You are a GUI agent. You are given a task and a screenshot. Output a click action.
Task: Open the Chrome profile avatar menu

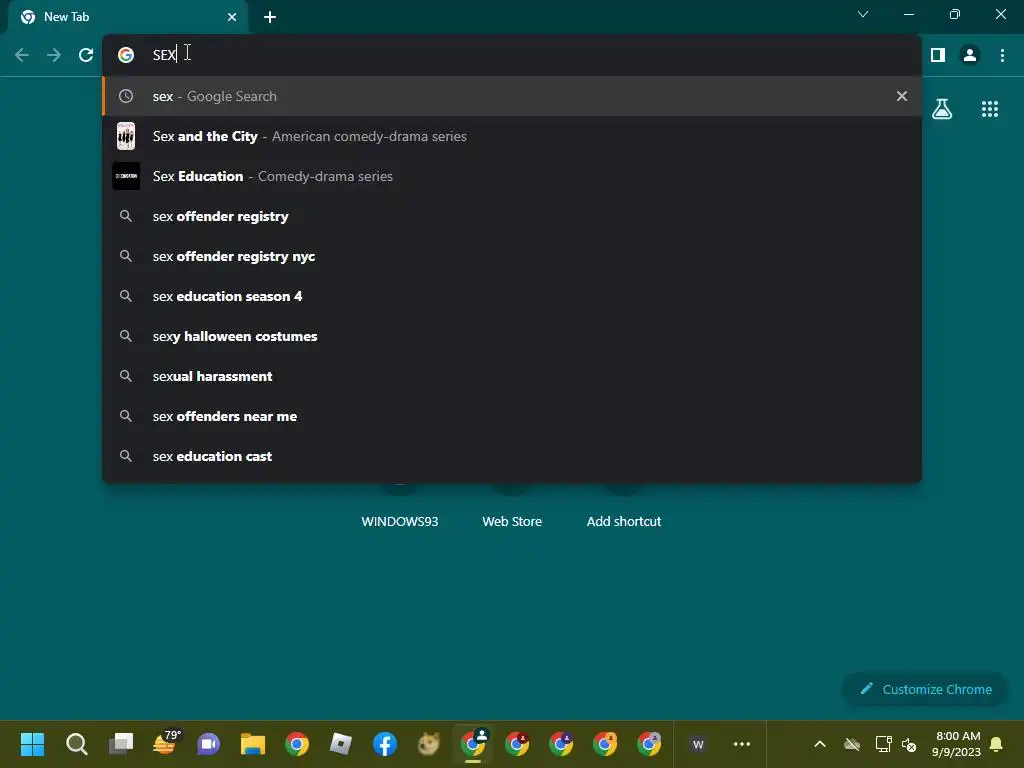[970, 55]
